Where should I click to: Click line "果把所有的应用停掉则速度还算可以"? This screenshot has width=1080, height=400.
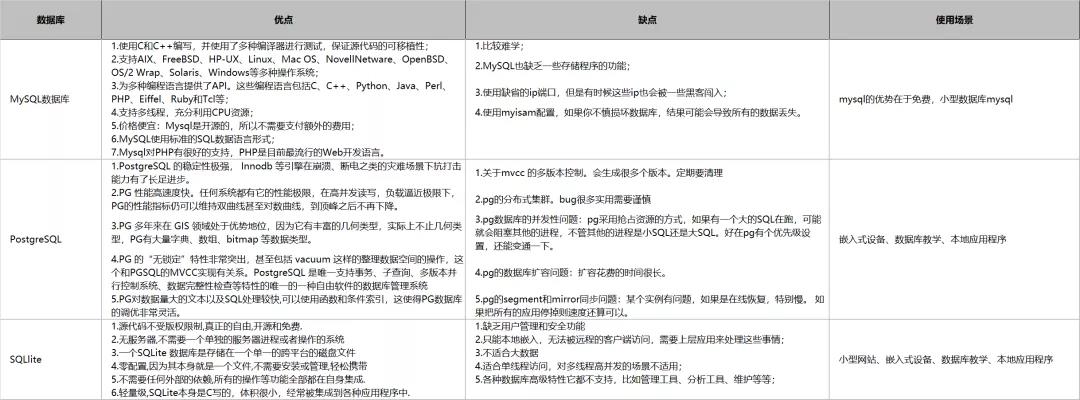point(551,313)
